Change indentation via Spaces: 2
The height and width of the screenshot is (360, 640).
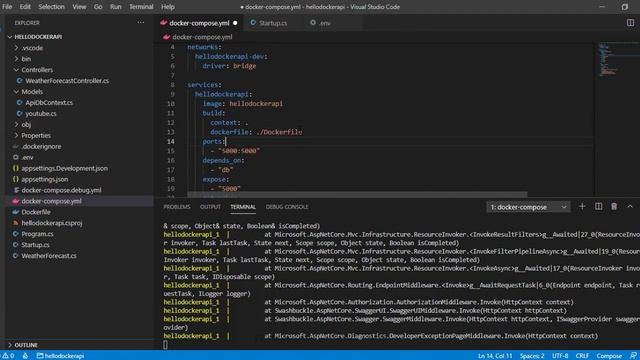(532, 356)
